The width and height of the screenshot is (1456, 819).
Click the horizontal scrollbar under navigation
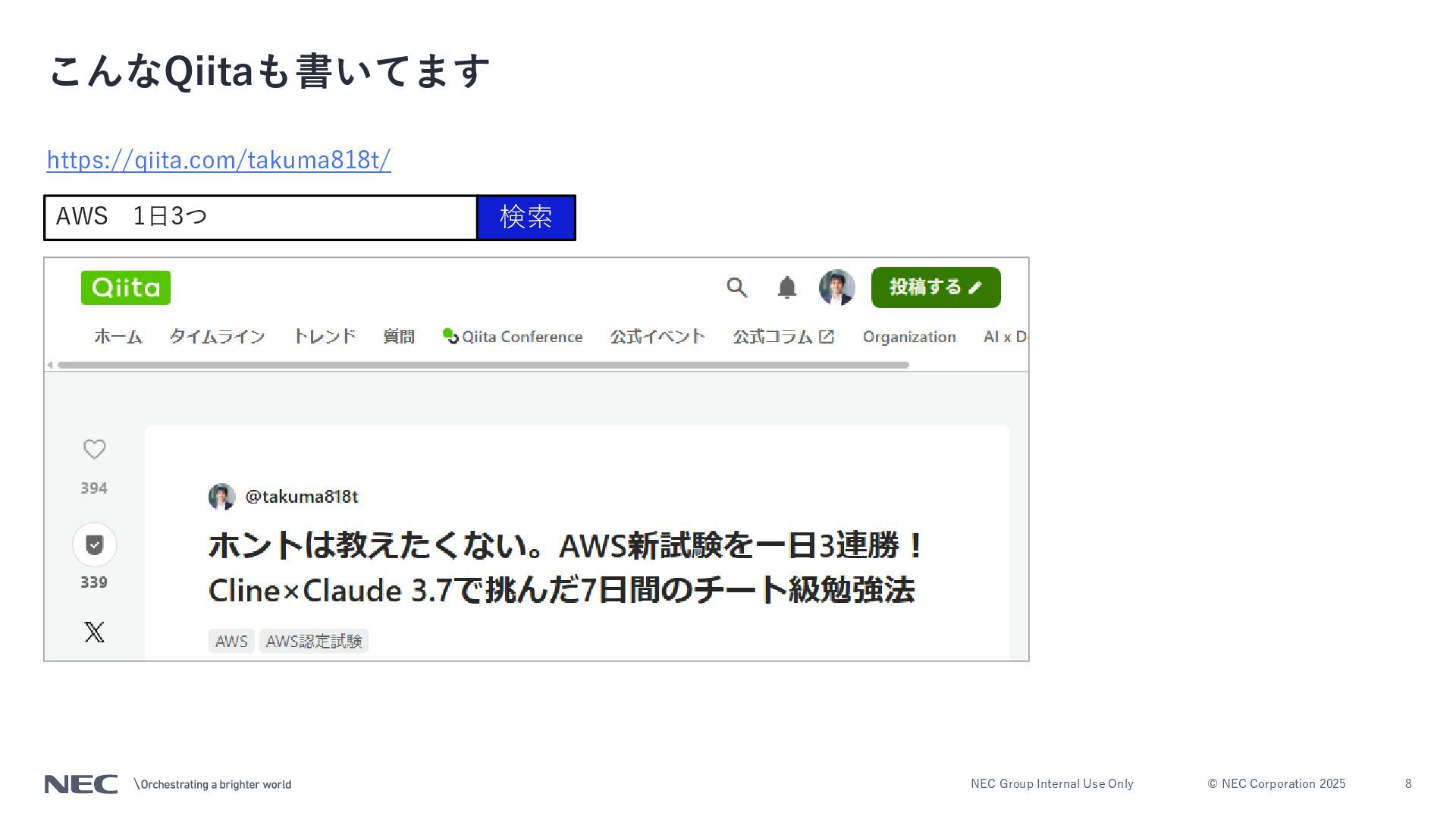coord(483,365)
